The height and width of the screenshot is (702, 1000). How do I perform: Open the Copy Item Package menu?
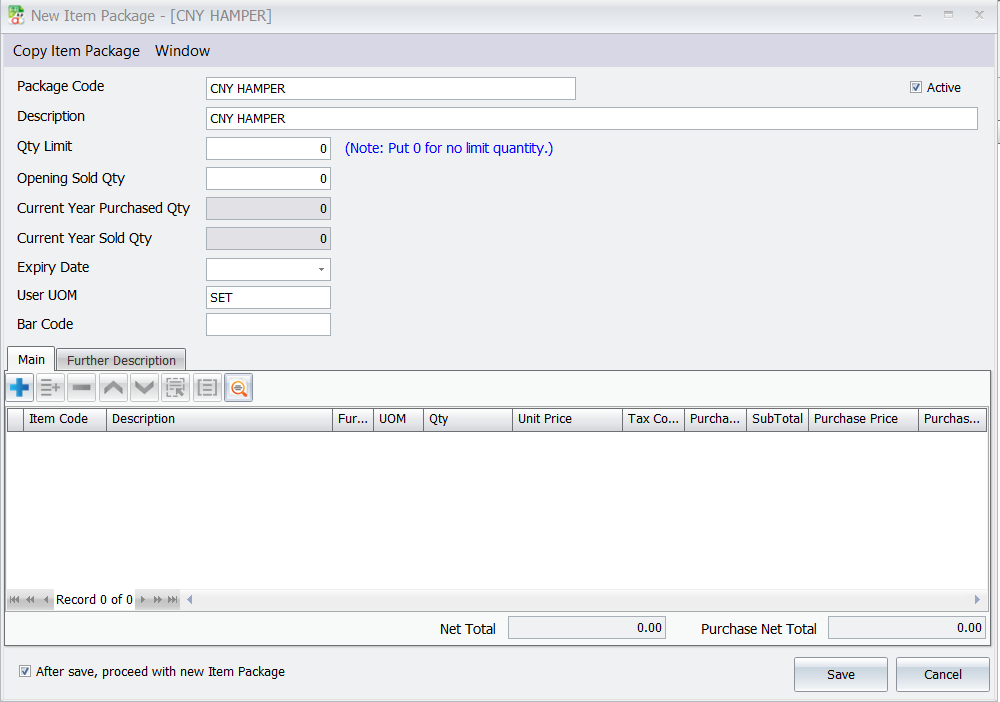76,50
